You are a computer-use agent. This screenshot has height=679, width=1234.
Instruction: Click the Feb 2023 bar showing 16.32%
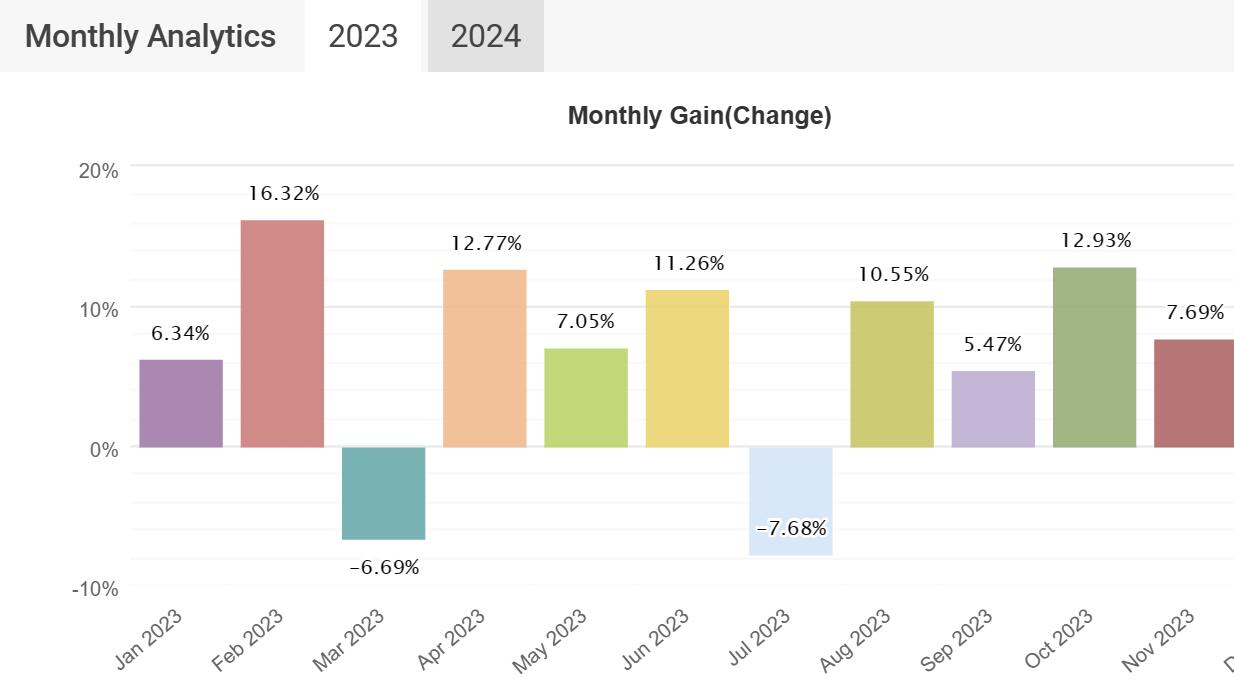pos(282,333)
